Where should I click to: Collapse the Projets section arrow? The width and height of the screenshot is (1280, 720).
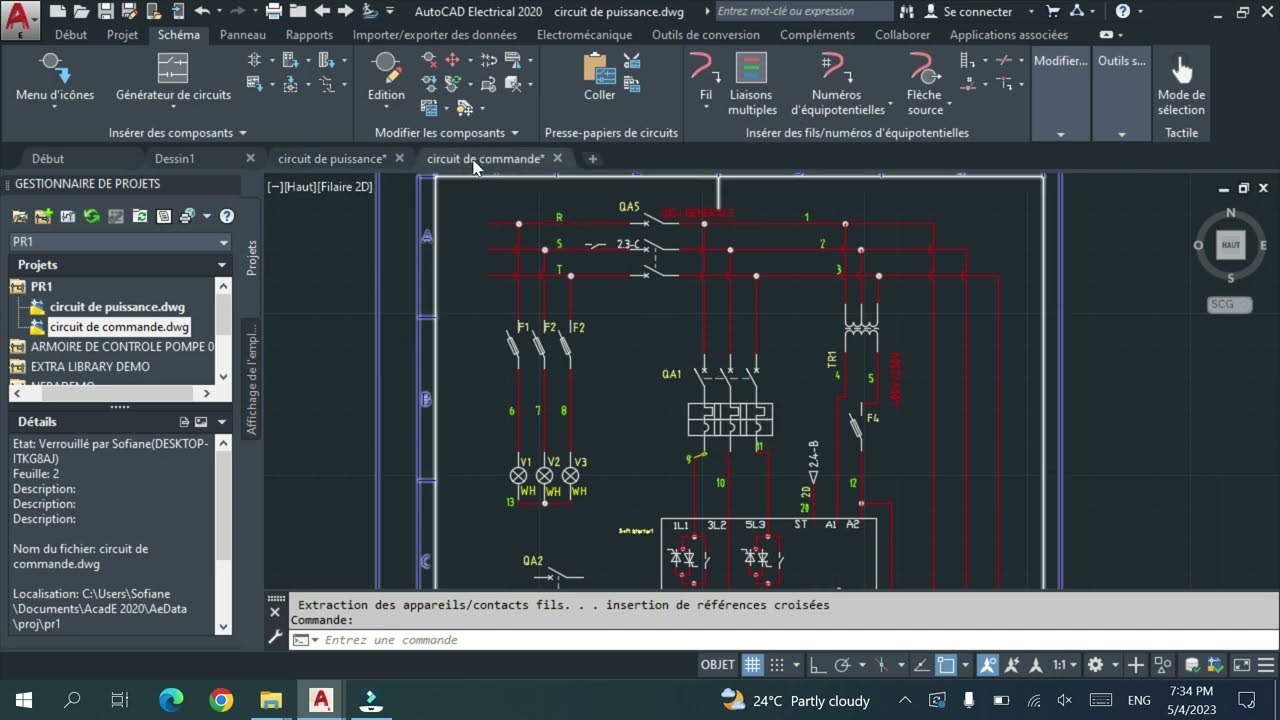tap(222, 265)
